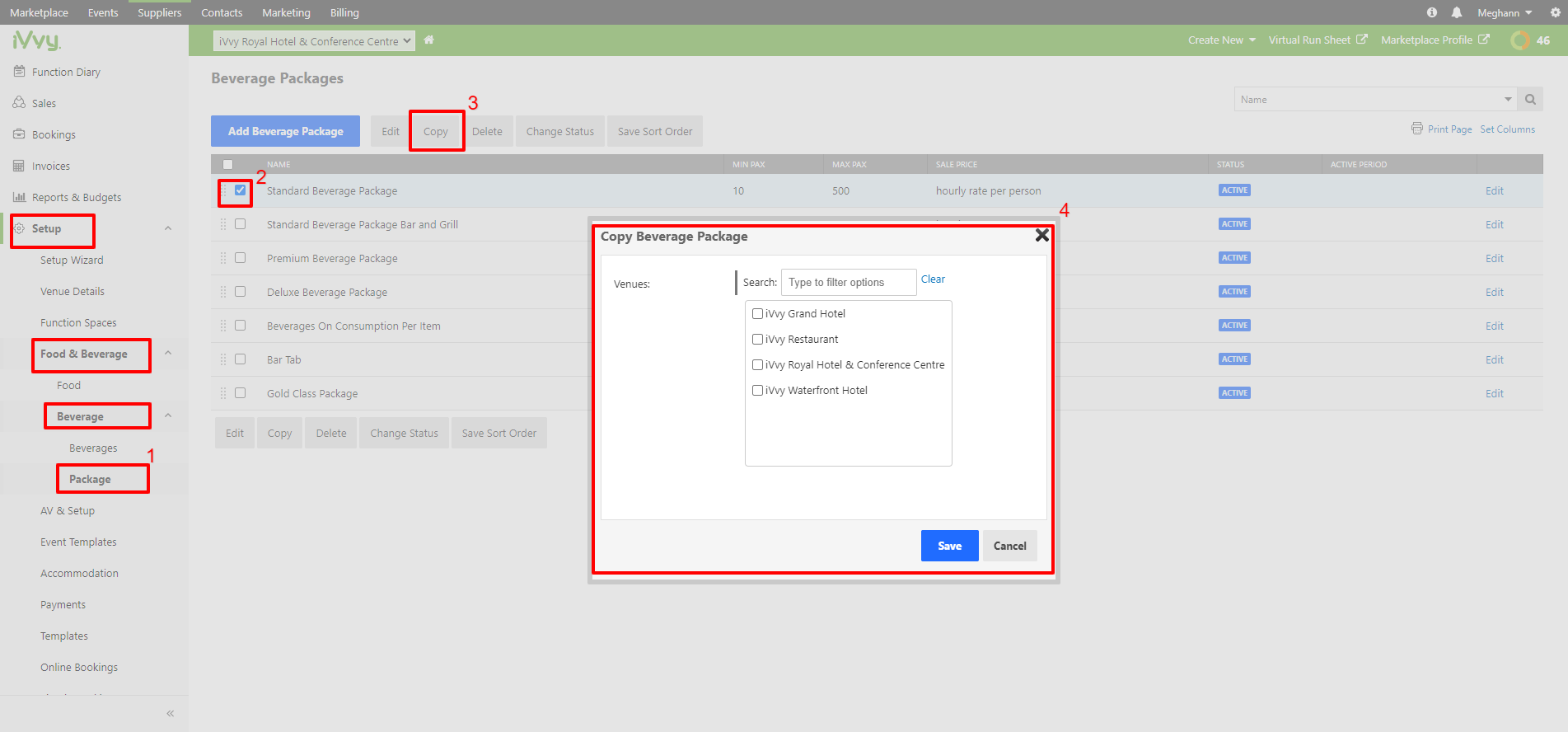Click the top Copy button
1568x732 pixels.
(436, 131)
